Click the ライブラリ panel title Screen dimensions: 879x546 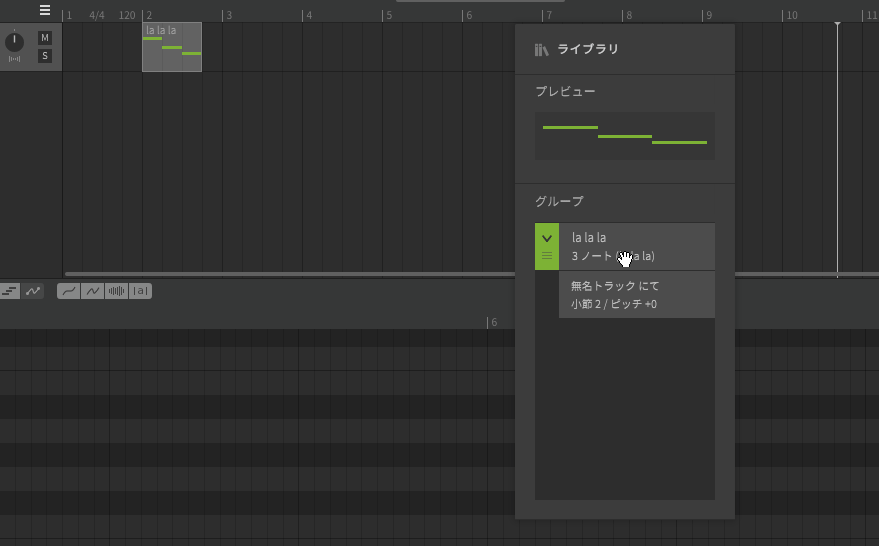point(588,49)
